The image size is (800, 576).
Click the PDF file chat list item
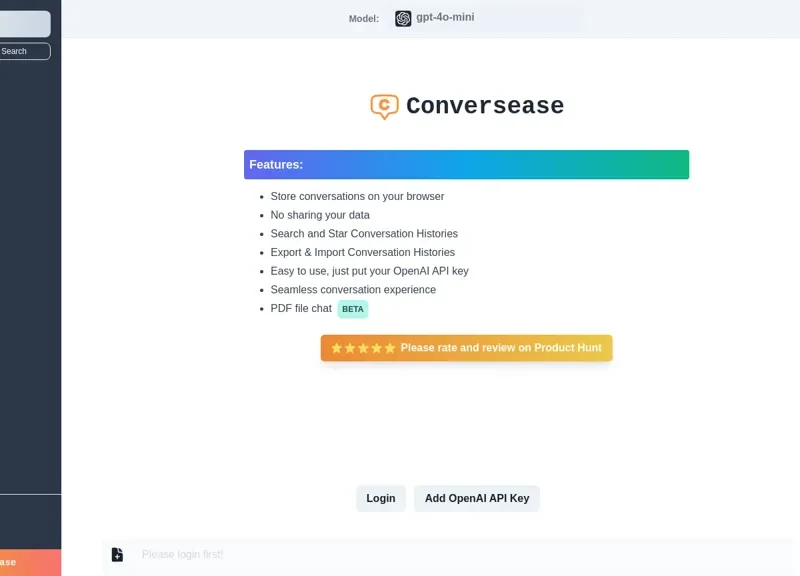tap(301, 309)
